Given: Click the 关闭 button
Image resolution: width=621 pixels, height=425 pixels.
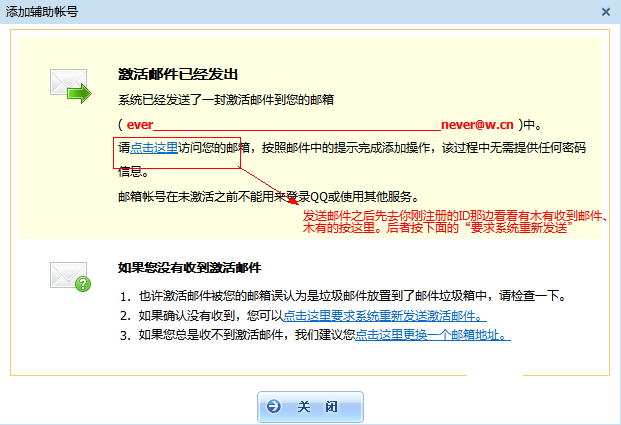Looking at the screenshot, I should [x=310, y=407].
